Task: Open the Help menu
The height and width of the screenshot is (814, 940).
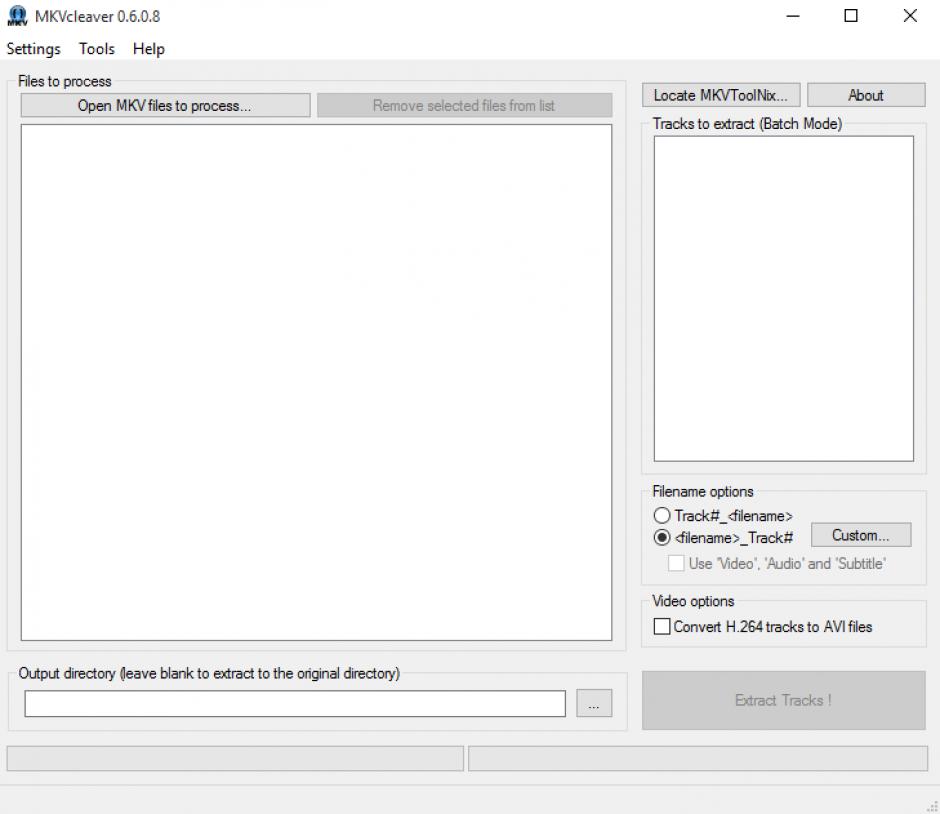Action: click(x=149, y=49)
